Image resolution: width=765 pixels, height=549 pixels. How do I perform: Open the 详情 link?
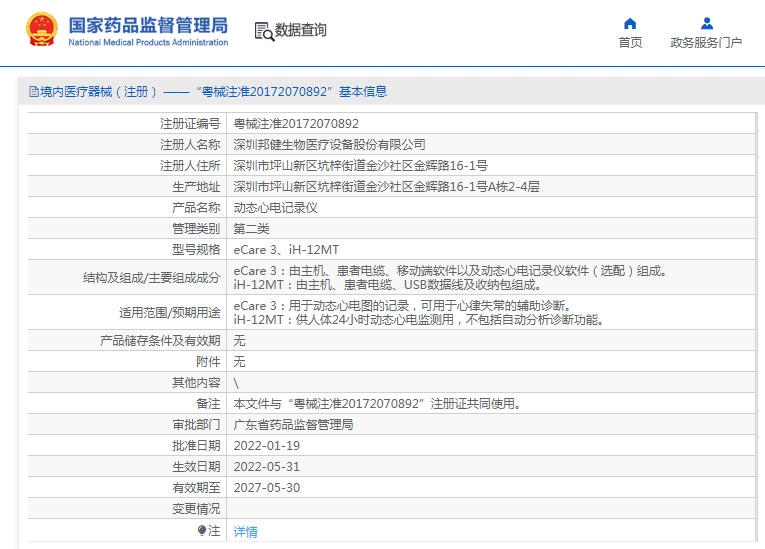click(245, 531)
